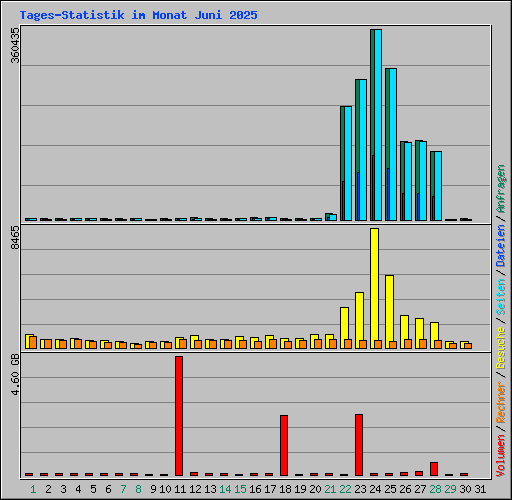The width and height of the screenshot is (512, 500).
Task: Click the tall red volume bar for day 11
Action: point(179,416)
